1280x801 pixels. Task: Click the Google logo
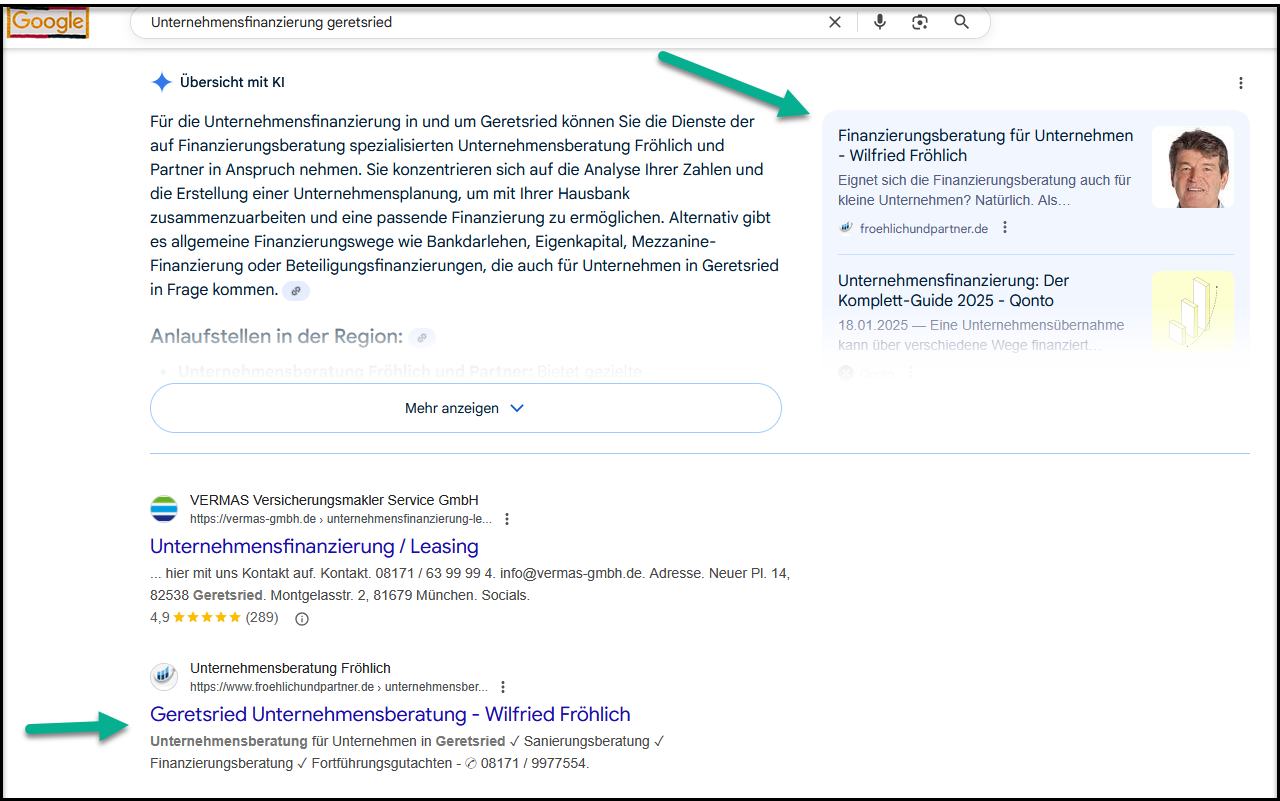(x=47, y=22)
